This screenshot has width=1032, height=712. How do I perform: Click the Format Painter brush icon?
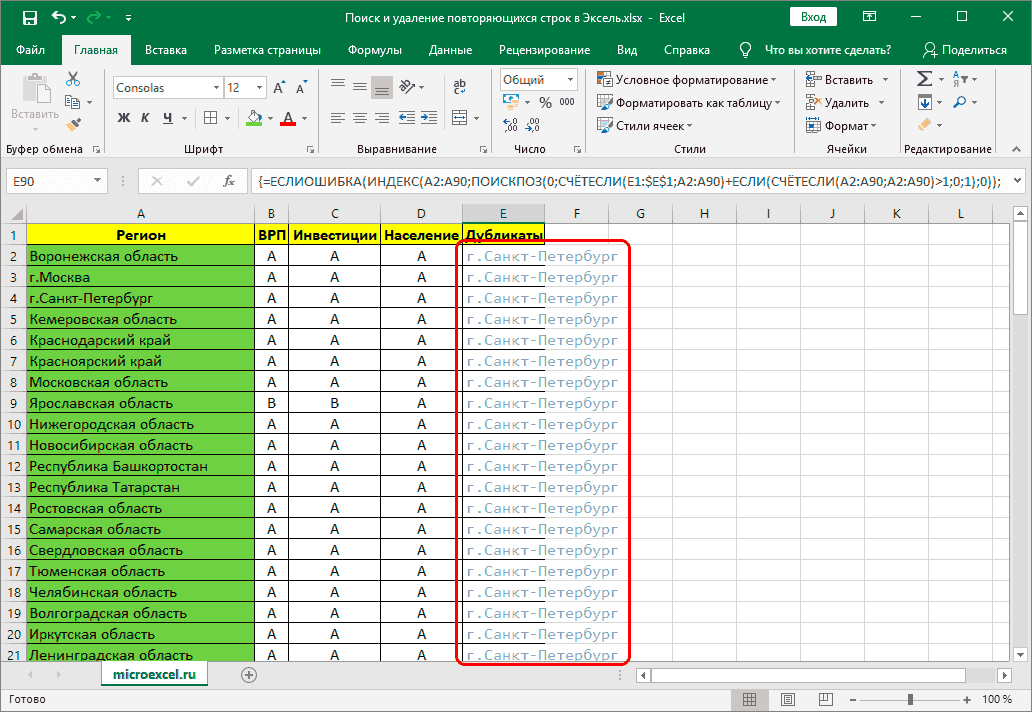(x=73, y=124)
